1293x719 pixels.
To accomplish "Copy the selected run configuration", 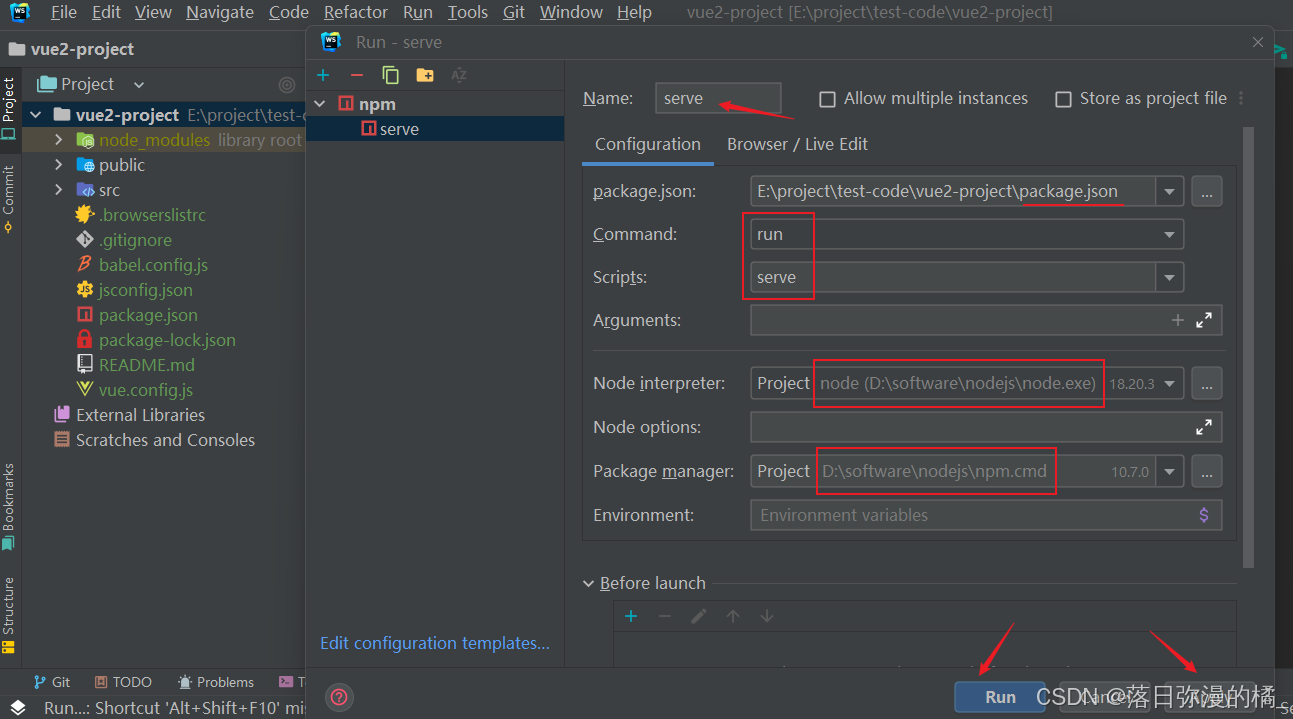I will 390,76.
